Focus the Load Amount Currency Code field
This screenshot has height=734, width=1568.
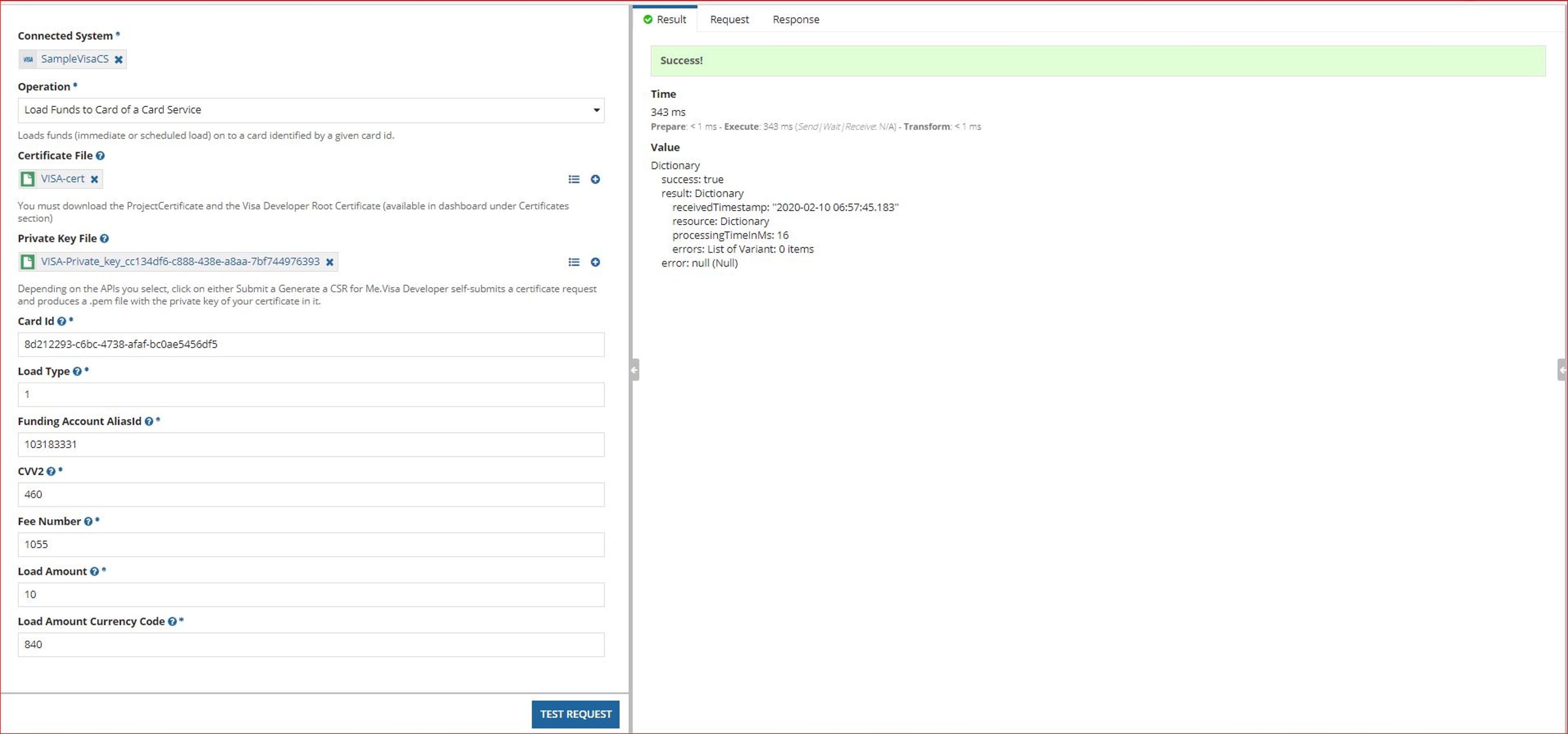[311, 645]
